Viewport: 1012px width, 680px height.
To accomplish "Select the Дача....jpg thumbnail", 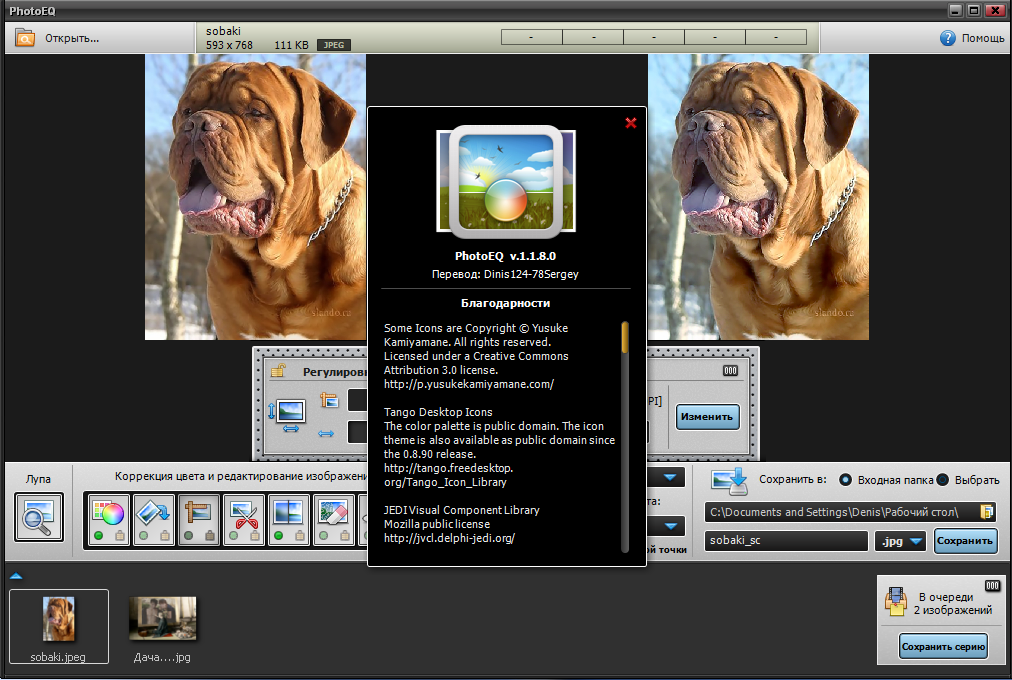I will click(x=162, y=628).
